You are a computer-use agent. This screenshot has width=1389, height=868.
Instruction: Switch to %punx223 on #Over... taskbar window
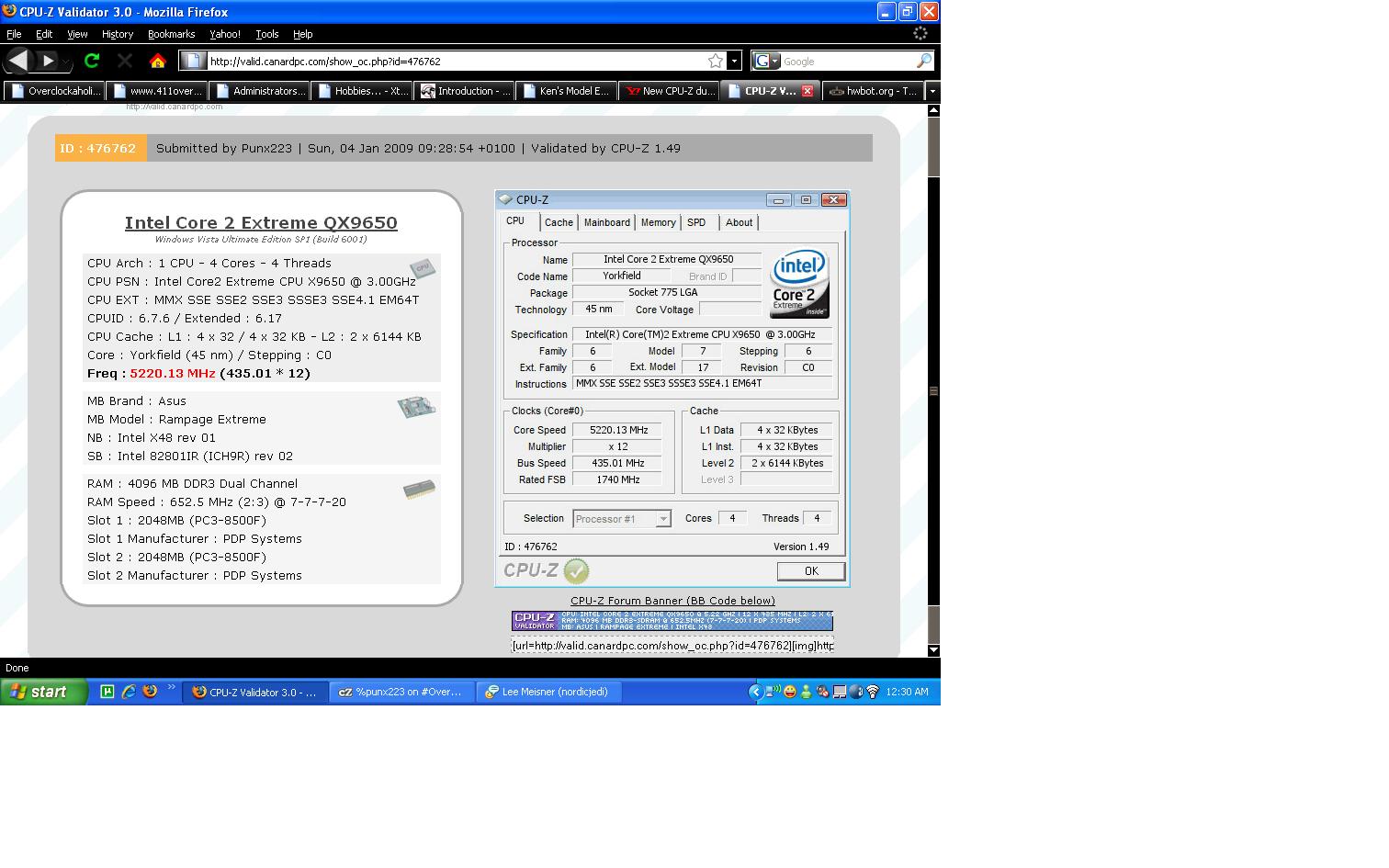401,692
